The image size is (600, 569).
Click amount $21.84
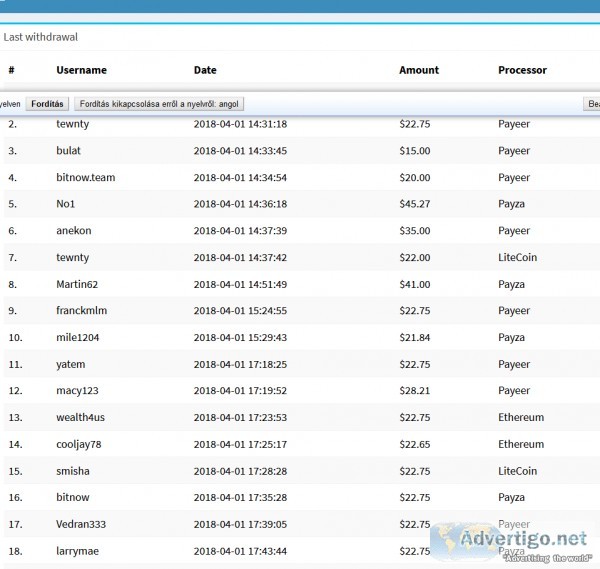click(x=415, y=337)
